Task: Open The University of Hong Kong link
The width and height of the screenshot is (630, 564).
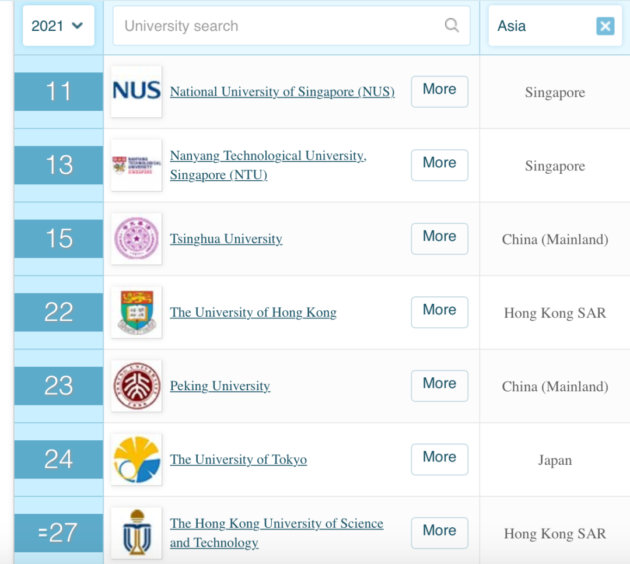Action: click(253, 312)
